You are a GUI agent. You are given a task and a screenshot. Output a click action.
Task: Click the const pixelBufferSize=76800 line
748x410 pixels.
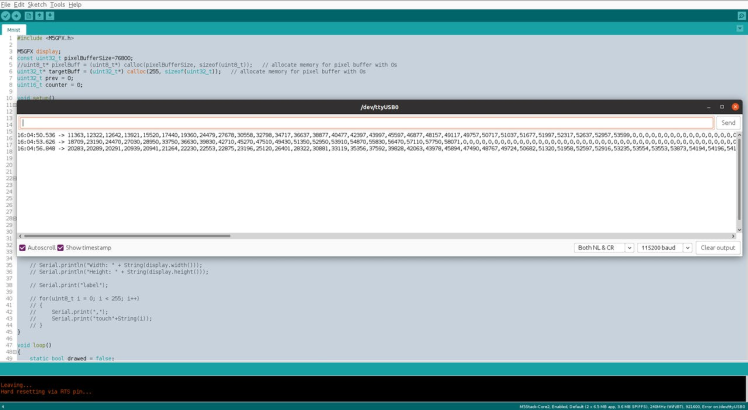(75, 58)
